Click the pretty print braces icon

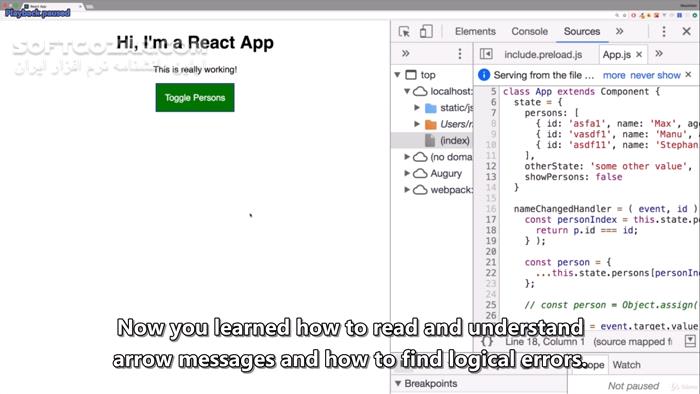click(x=487, y=342)
